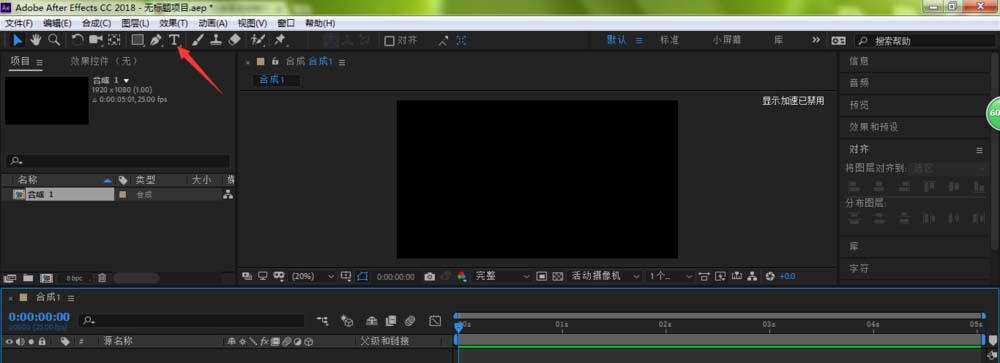Open the 完整 resolution dropdown
Viewport: 1000px width, 363px height.
503,276
